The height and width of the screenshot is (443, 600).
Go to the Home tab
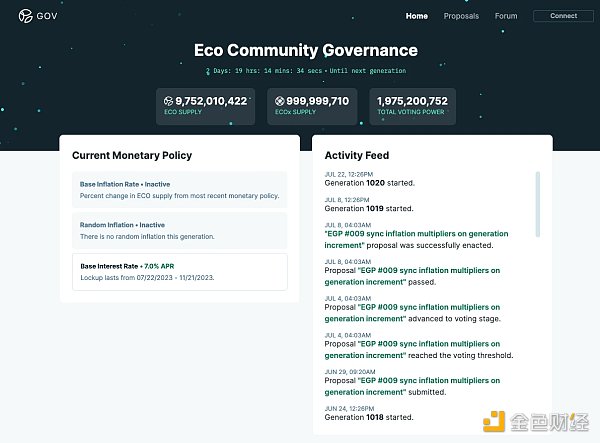[417, 16]
